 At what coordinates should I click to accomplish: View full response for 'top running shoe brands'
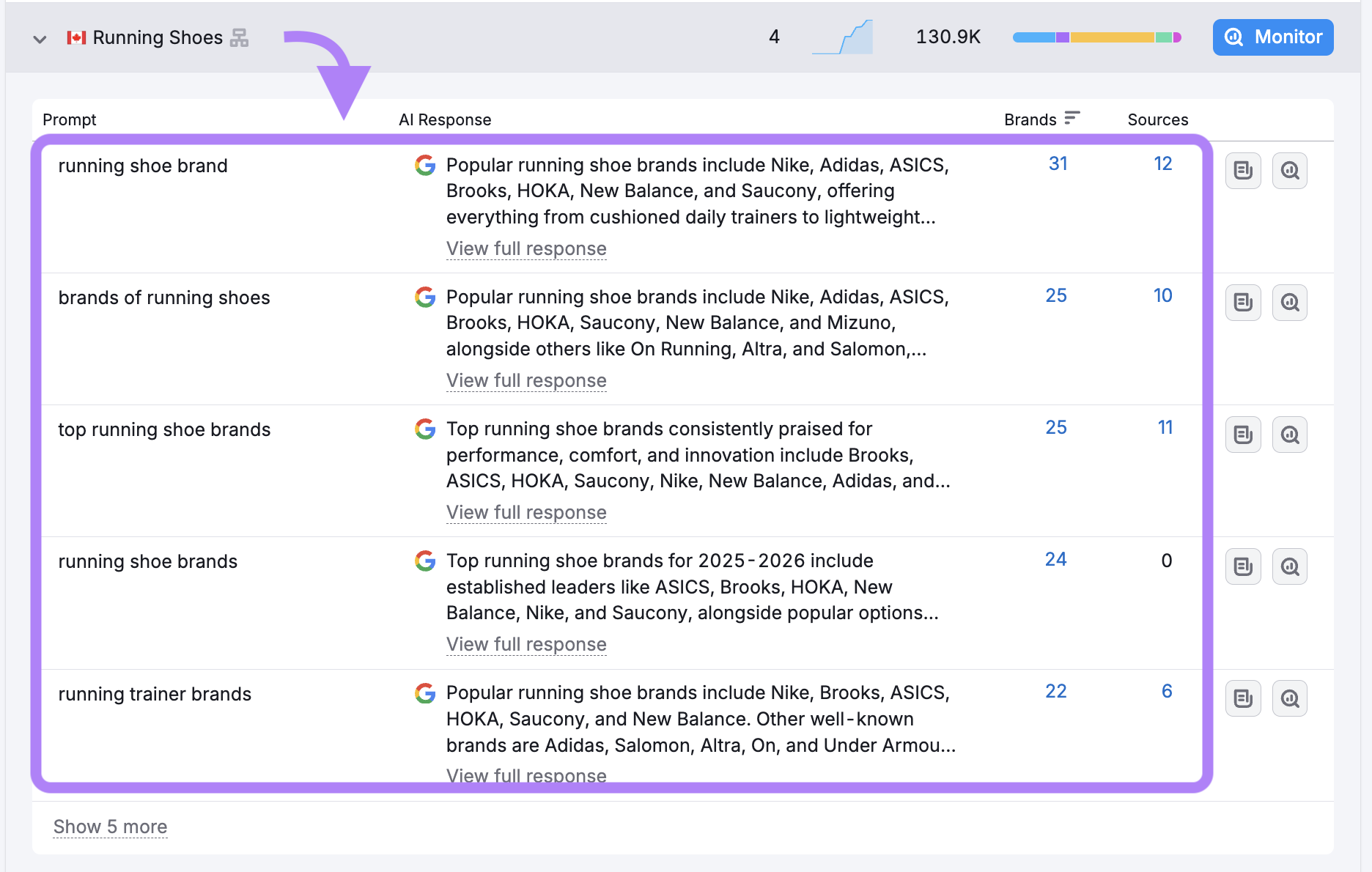(x=526, y=513)
